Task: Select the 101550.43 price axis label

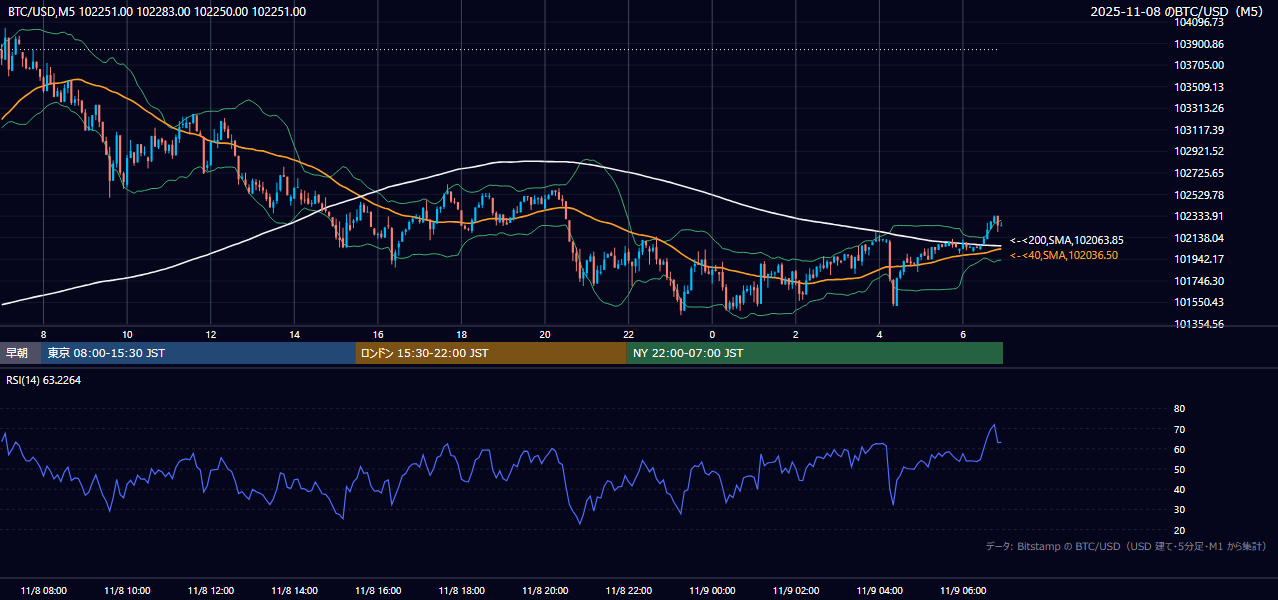Action: 1199,302
